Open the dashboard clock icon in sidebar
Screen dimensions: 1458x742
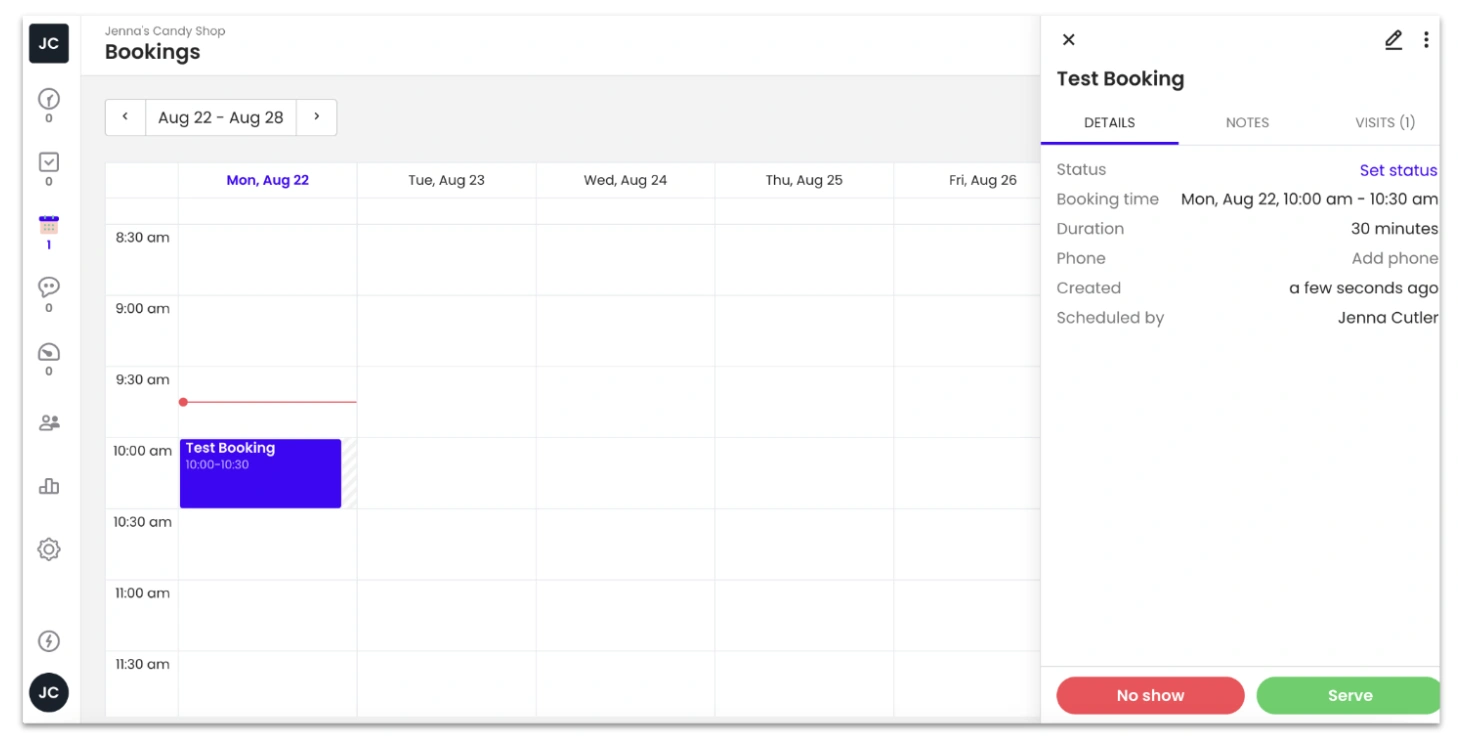coord(49,99)
